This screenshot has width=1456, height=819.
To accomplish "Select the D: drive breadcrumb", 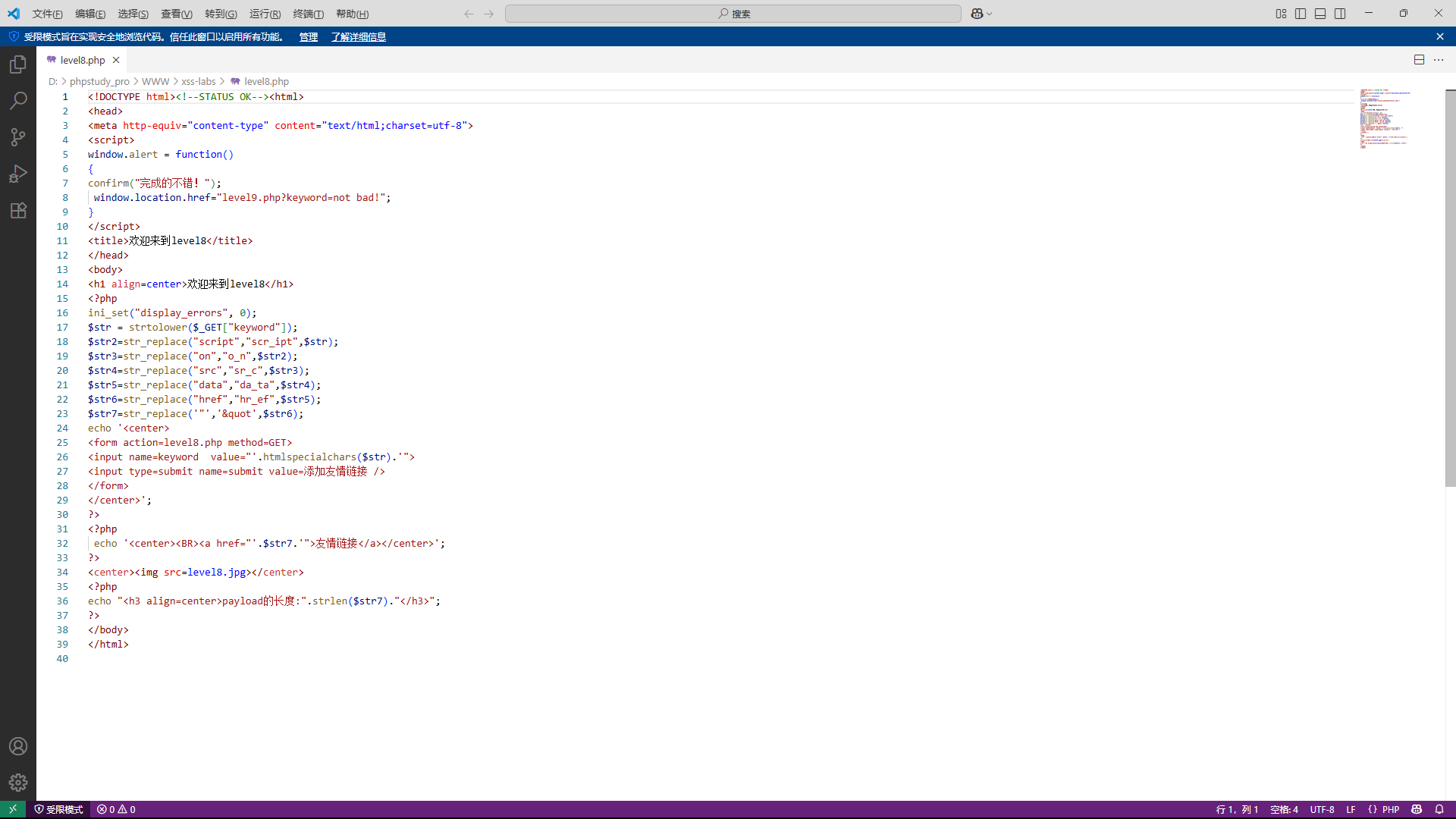I will point(53,81).
